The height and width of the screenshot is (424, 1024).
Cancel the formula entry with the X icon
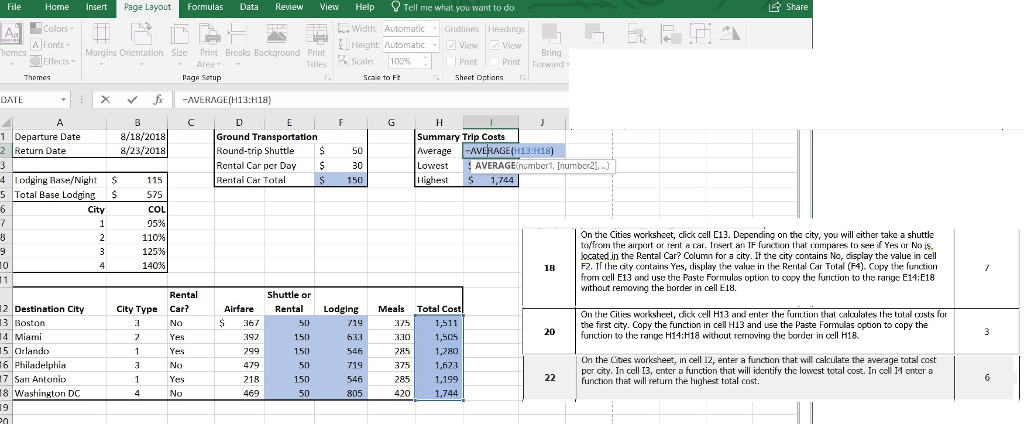(106, 100)
